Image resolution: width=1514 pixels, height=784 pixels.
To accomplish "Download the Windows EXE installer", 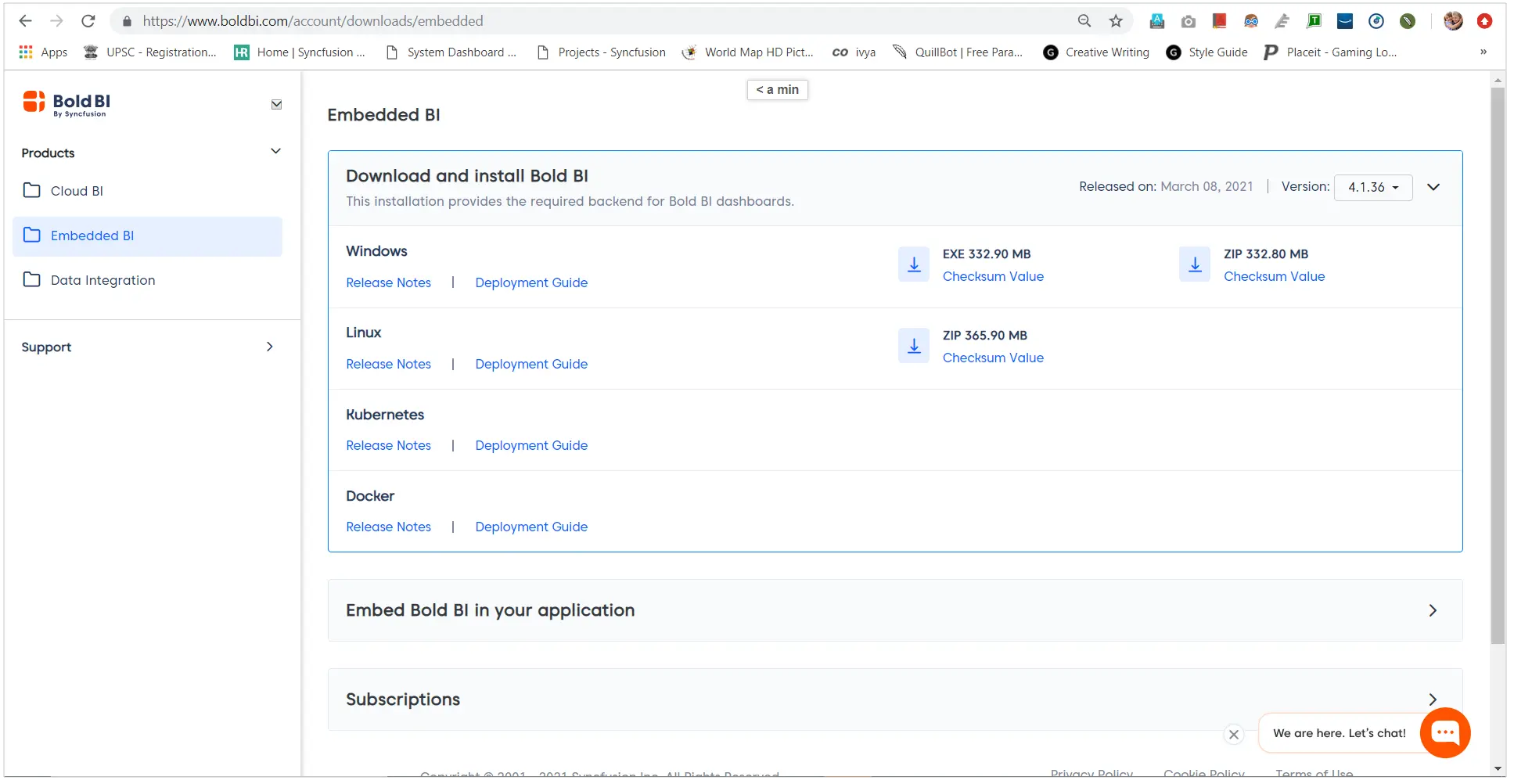I will pos(913,264).
